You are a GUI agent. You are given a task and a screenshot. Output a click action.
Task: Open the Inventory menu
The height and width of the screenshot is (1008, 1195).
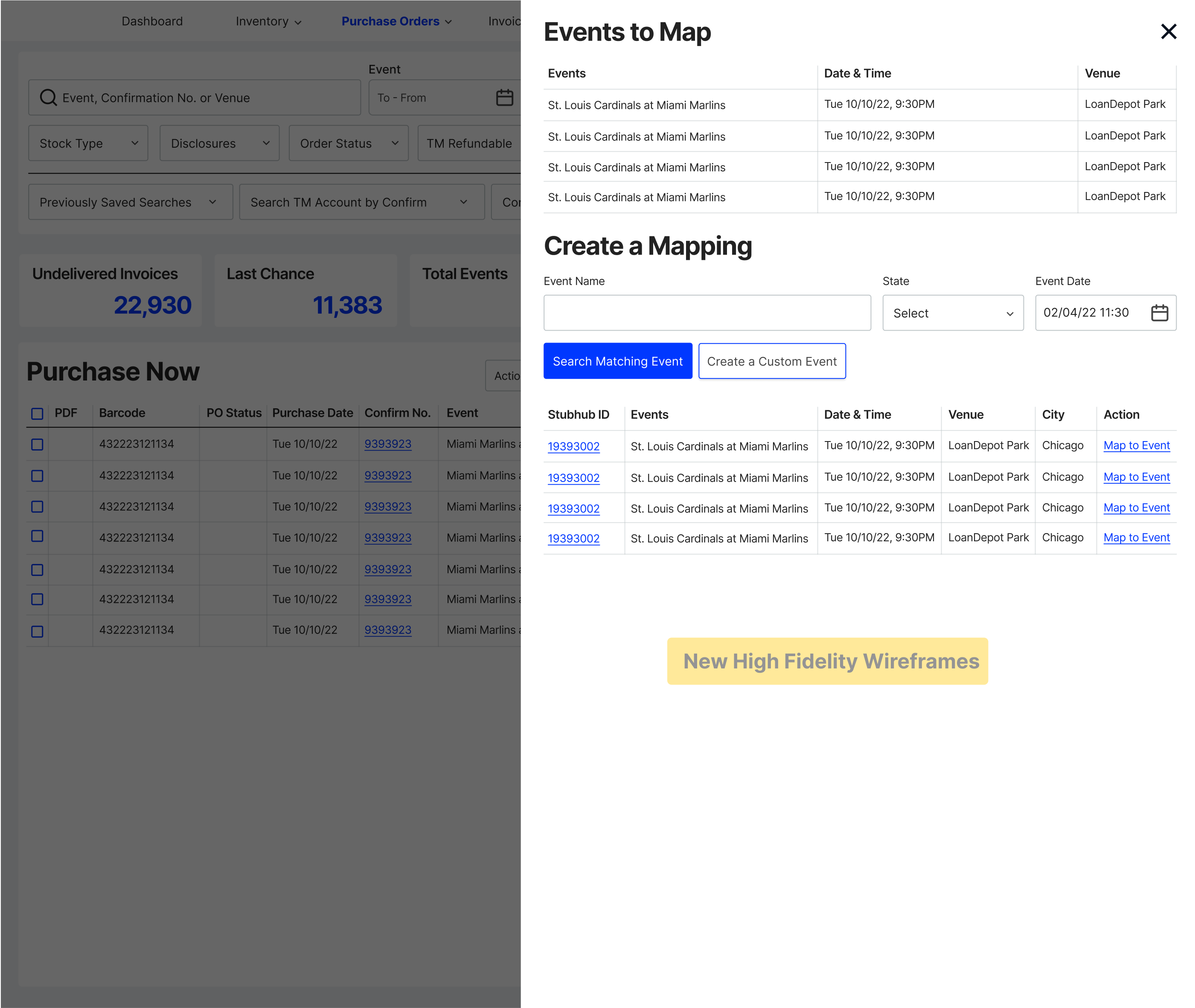(x=267, y=21)
